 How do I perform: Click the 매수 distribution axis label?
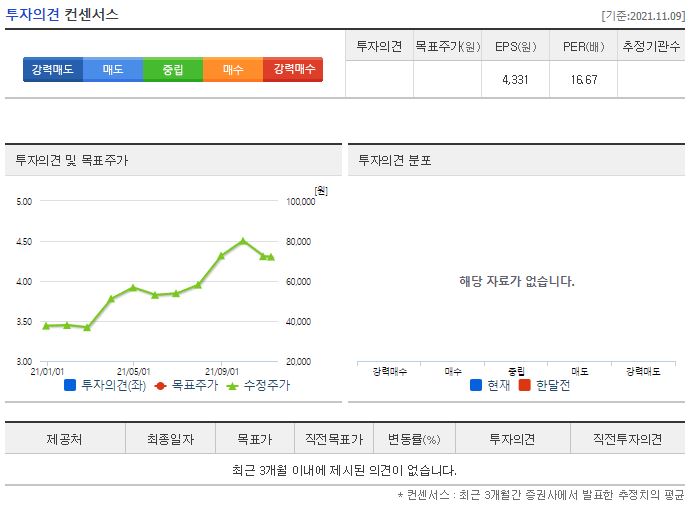click(x=453, y=372)
